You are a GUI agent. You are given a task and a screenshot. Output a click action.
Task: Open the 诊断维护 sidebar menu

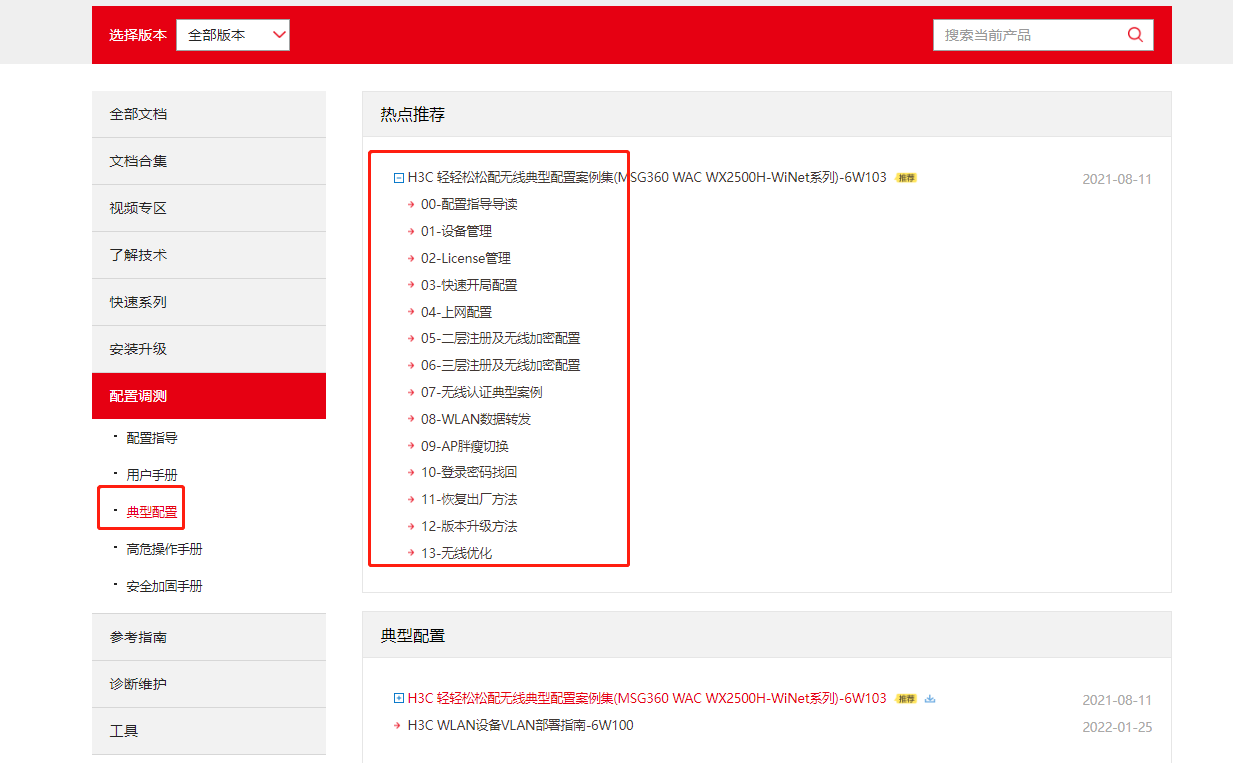pos(209,684)
